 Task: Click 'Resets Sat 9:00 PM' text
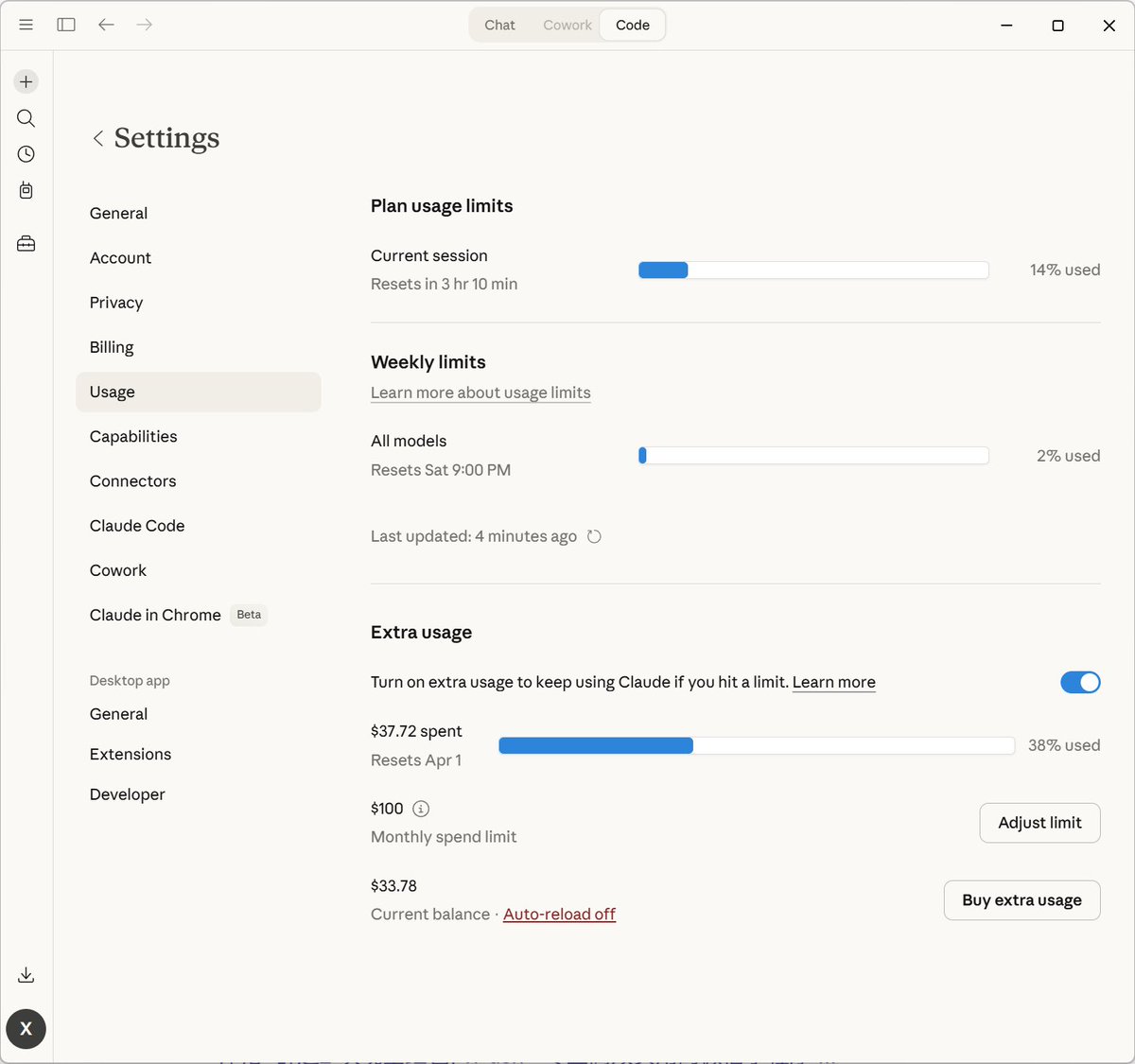pyautogui.click(x=441, y=470)
